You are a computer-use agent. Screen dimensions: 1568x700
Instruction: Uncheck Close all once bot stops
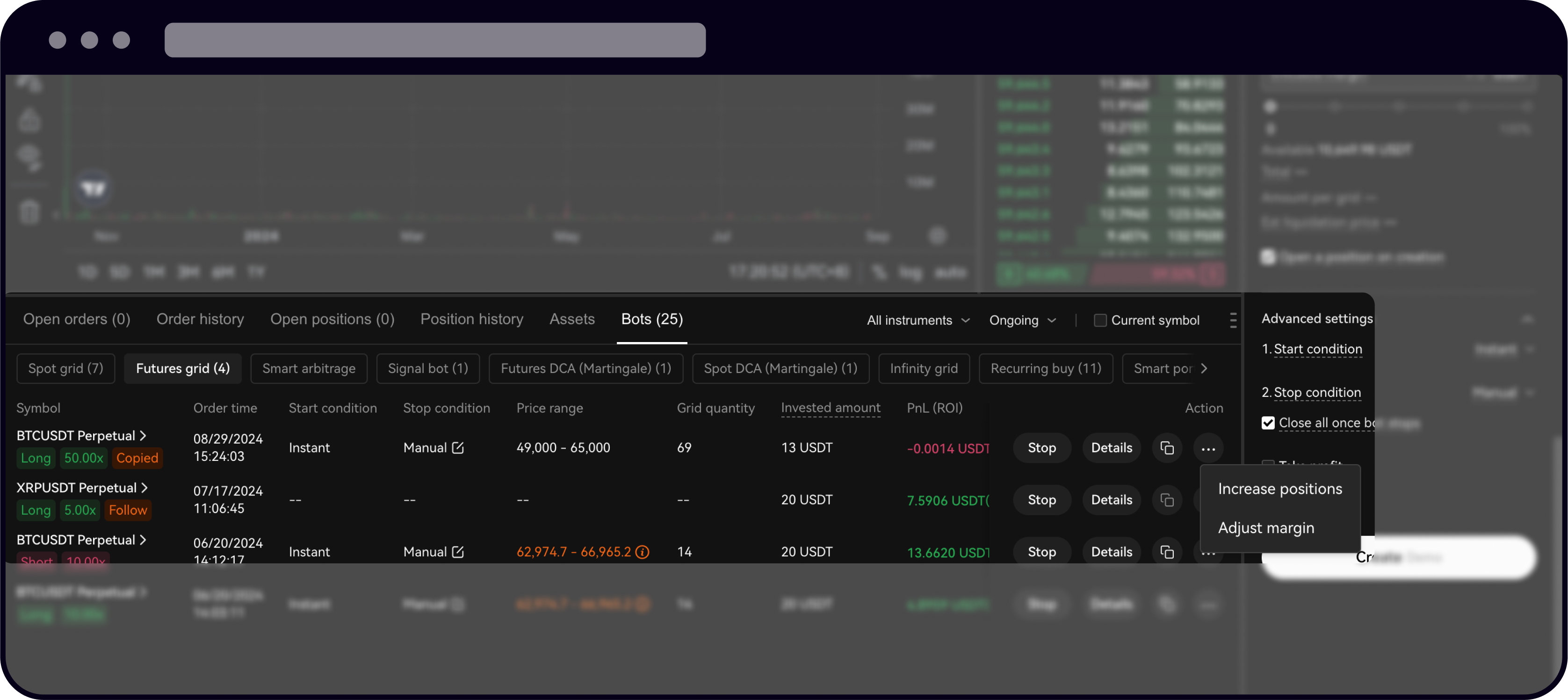tap(1269, 423)
